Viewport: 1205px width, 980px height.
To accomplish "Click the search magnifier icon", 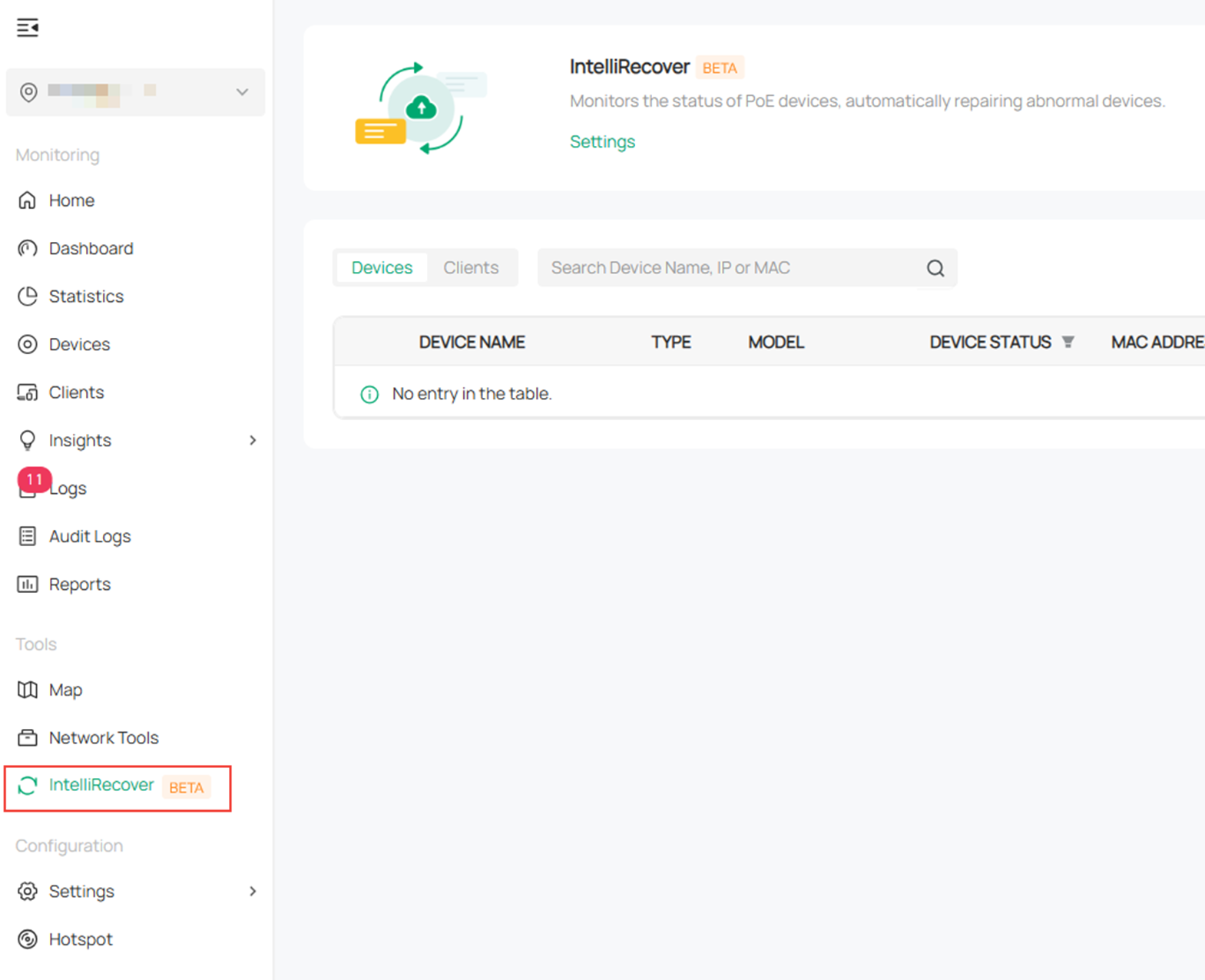I will click(935, 268).
